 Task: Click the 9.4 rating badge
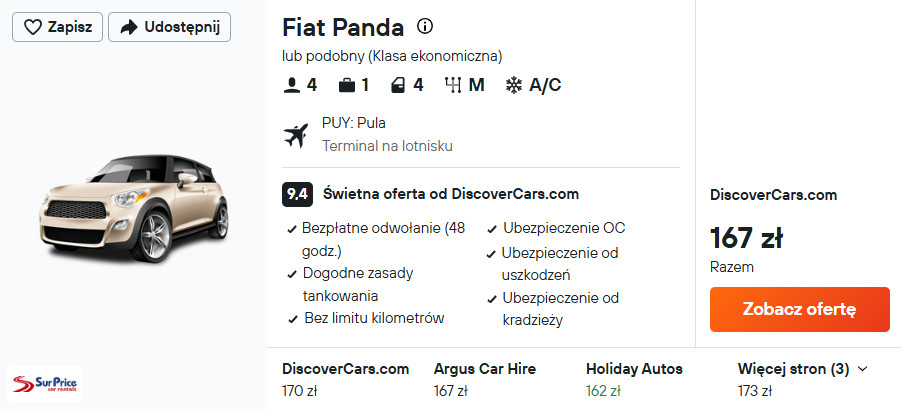(295, 194)
